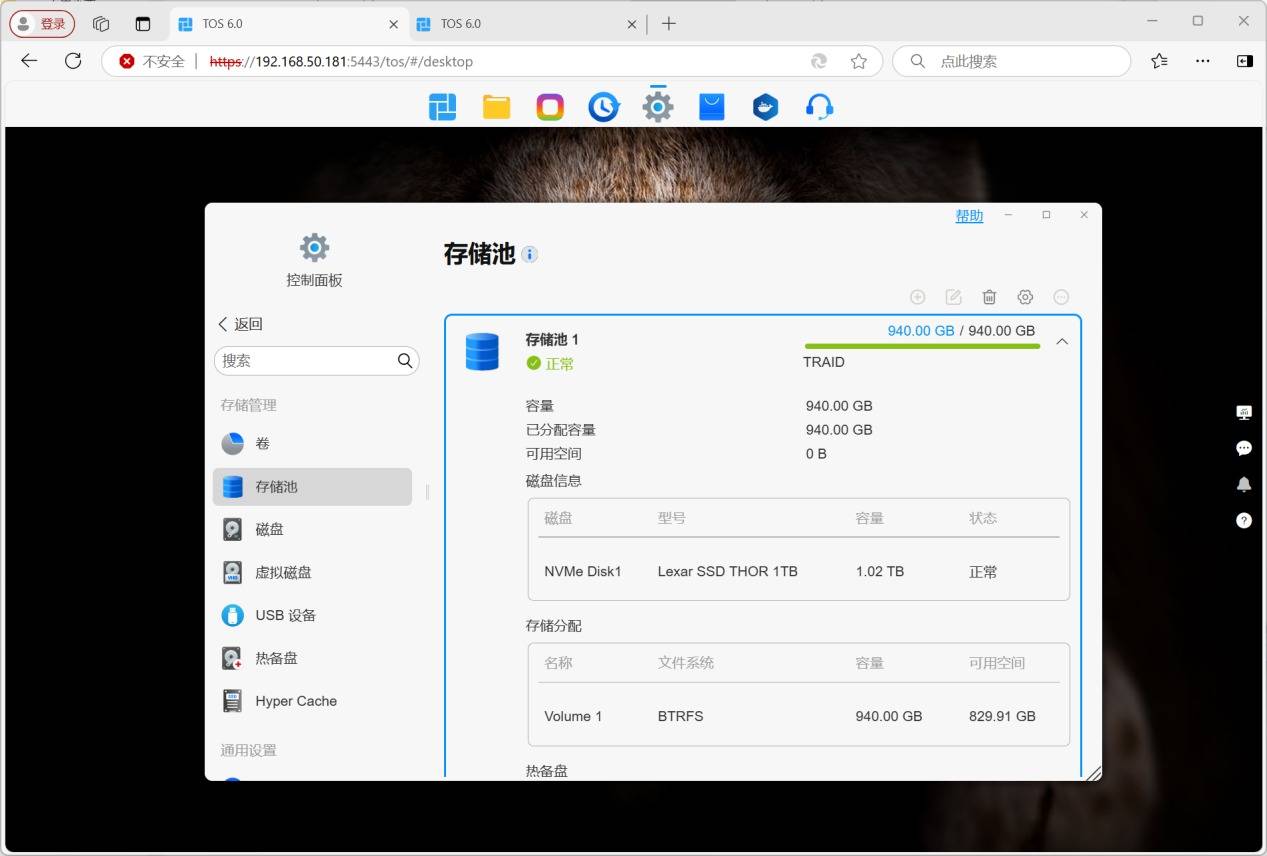Open storage pool settings gear icon
This screenshot has height=856, width=1267.
coord(1025,297)
